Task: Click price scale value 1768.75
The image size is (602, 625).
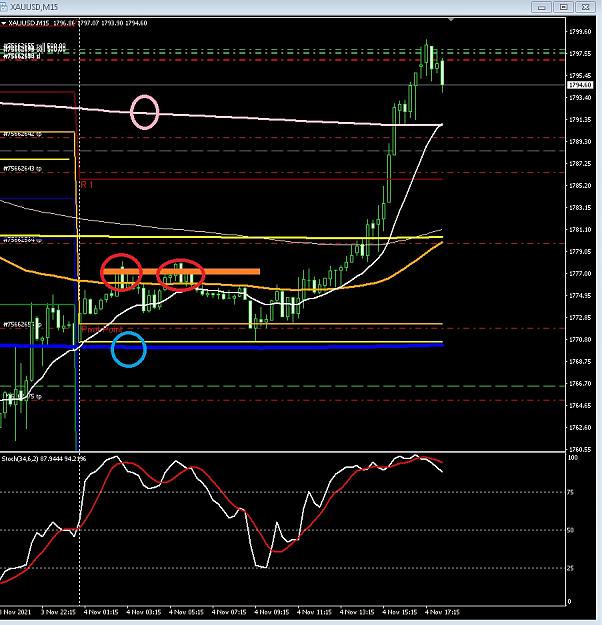Action: point(580,362)
